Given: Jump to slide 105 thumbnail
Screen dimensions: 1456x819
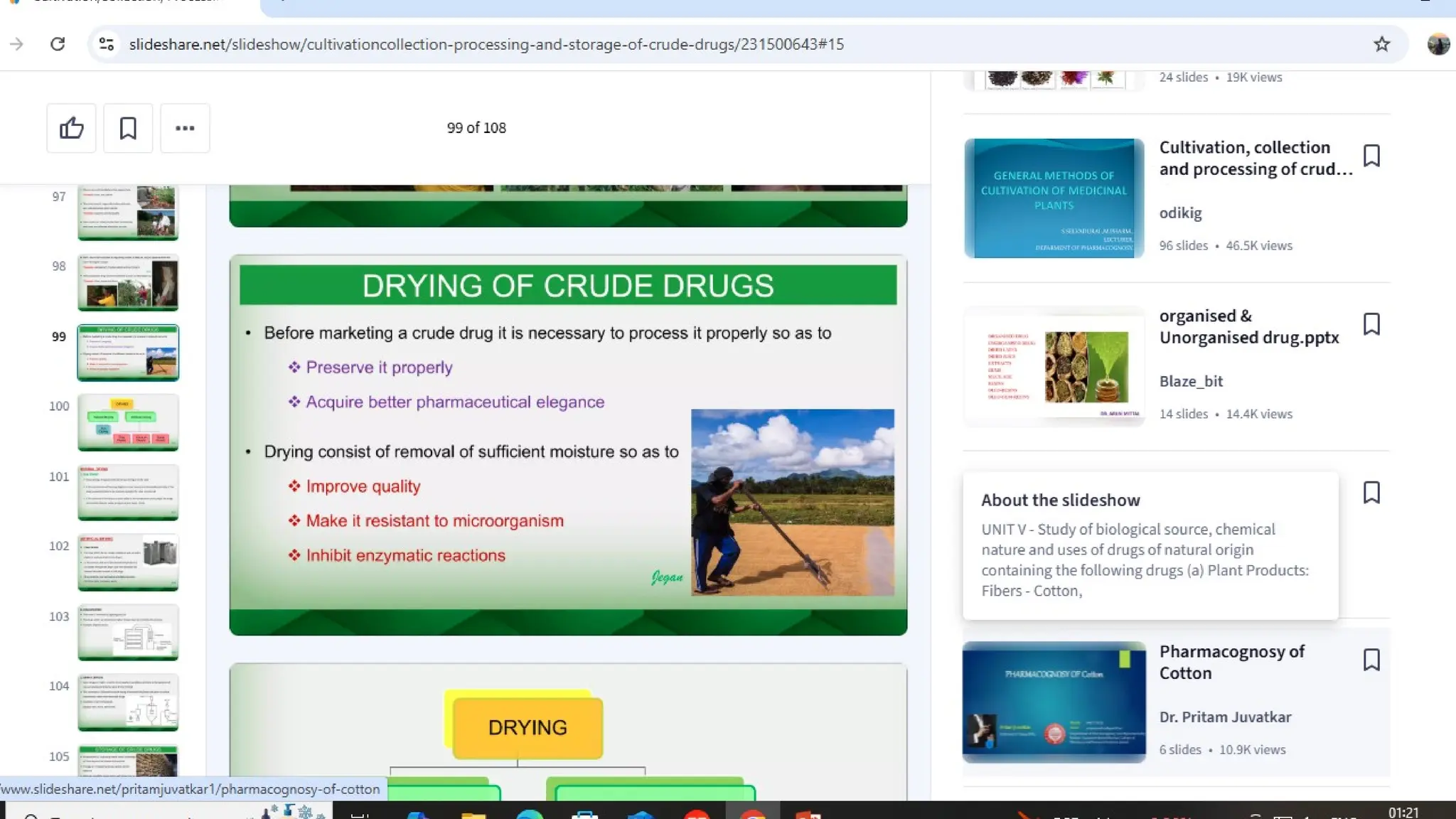Looking at the screenshot, I should [128, 761].
